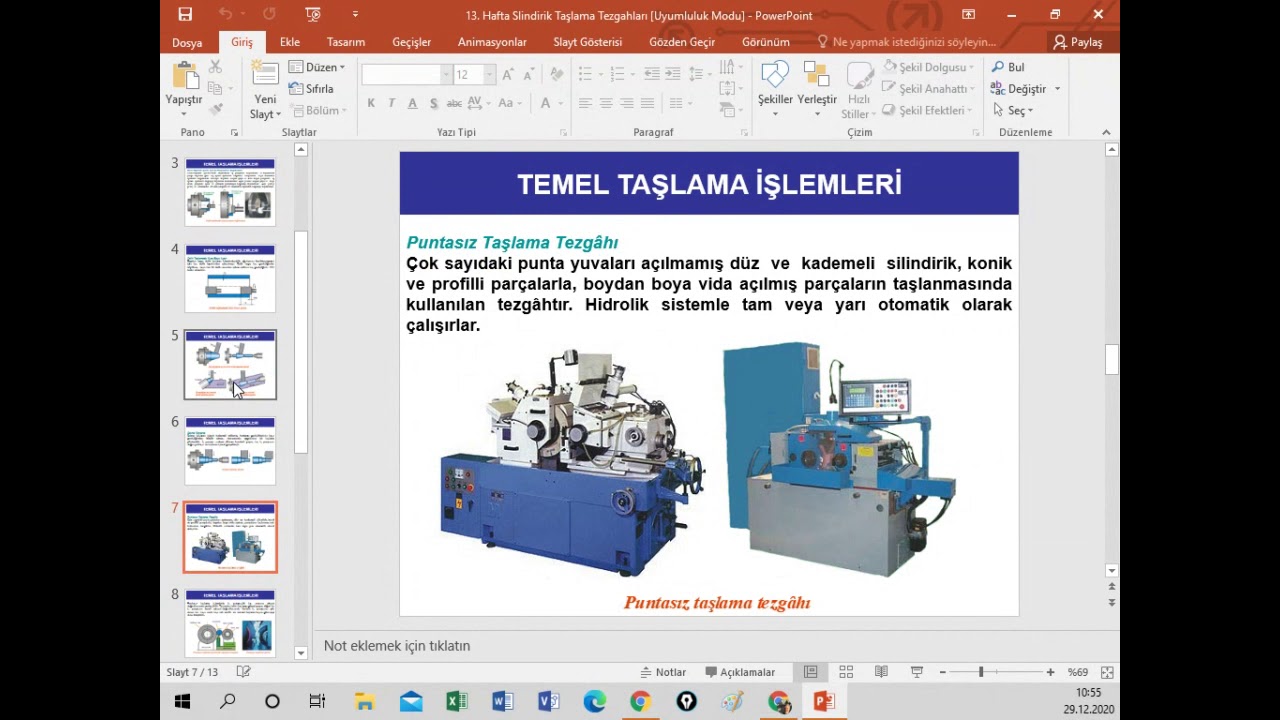Open the Bölüm section dropdown
Screen dimensions: 1280x720
pos(316,111)
